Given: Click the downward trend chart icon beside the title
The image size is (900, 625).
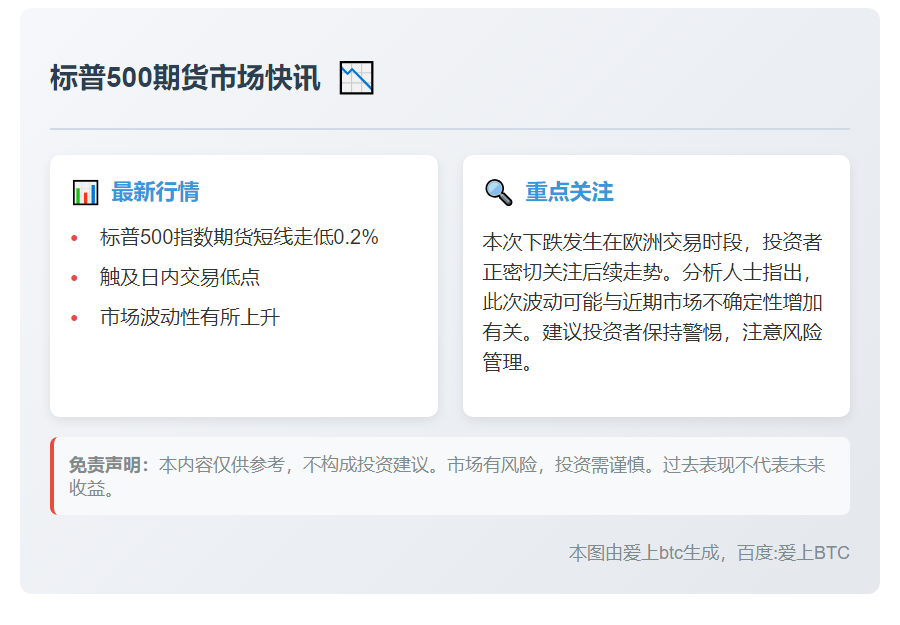Looking at the screenshot, I should click(x=356, y=78).
